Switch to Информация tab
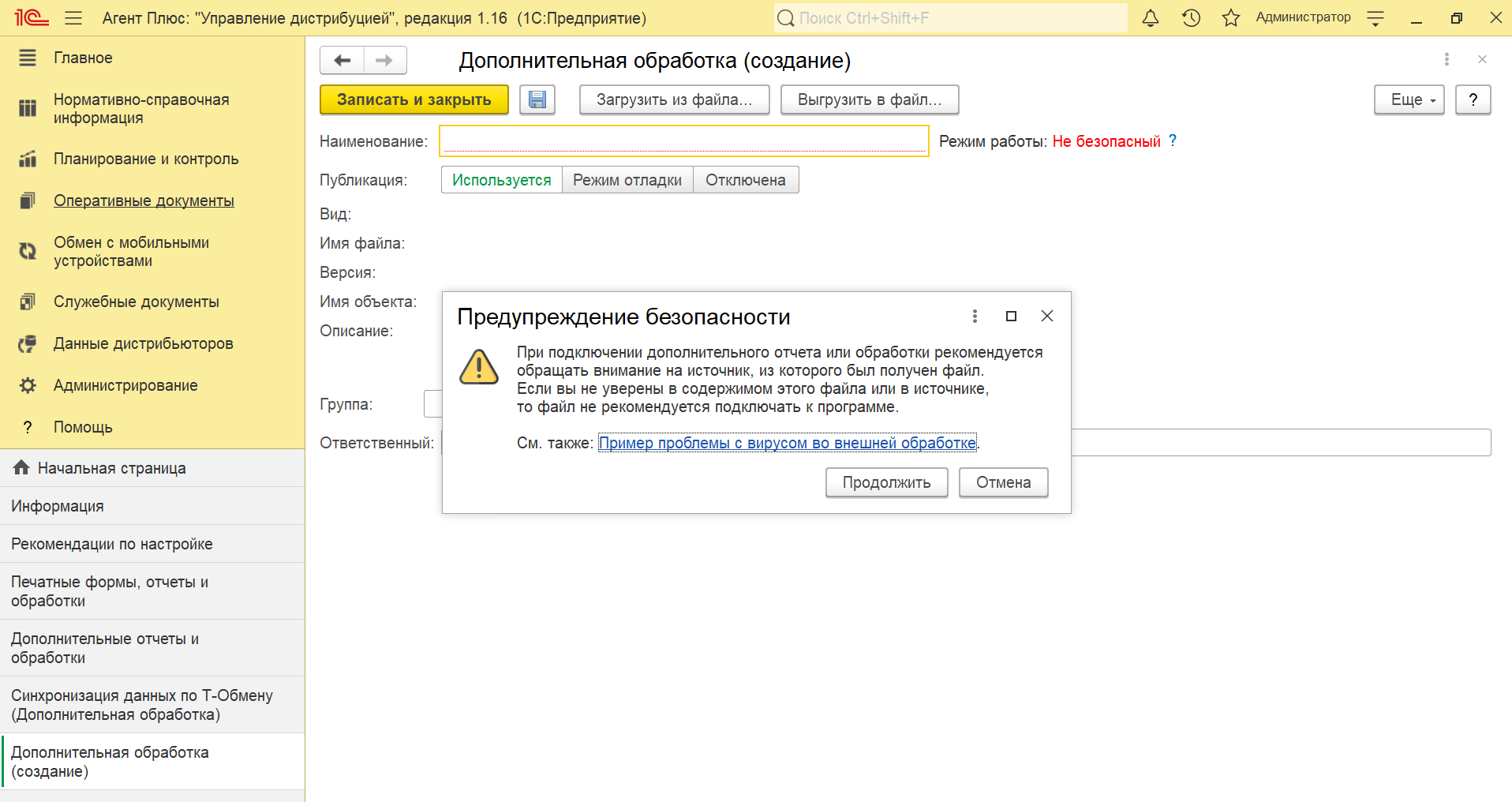 point(152,506)
